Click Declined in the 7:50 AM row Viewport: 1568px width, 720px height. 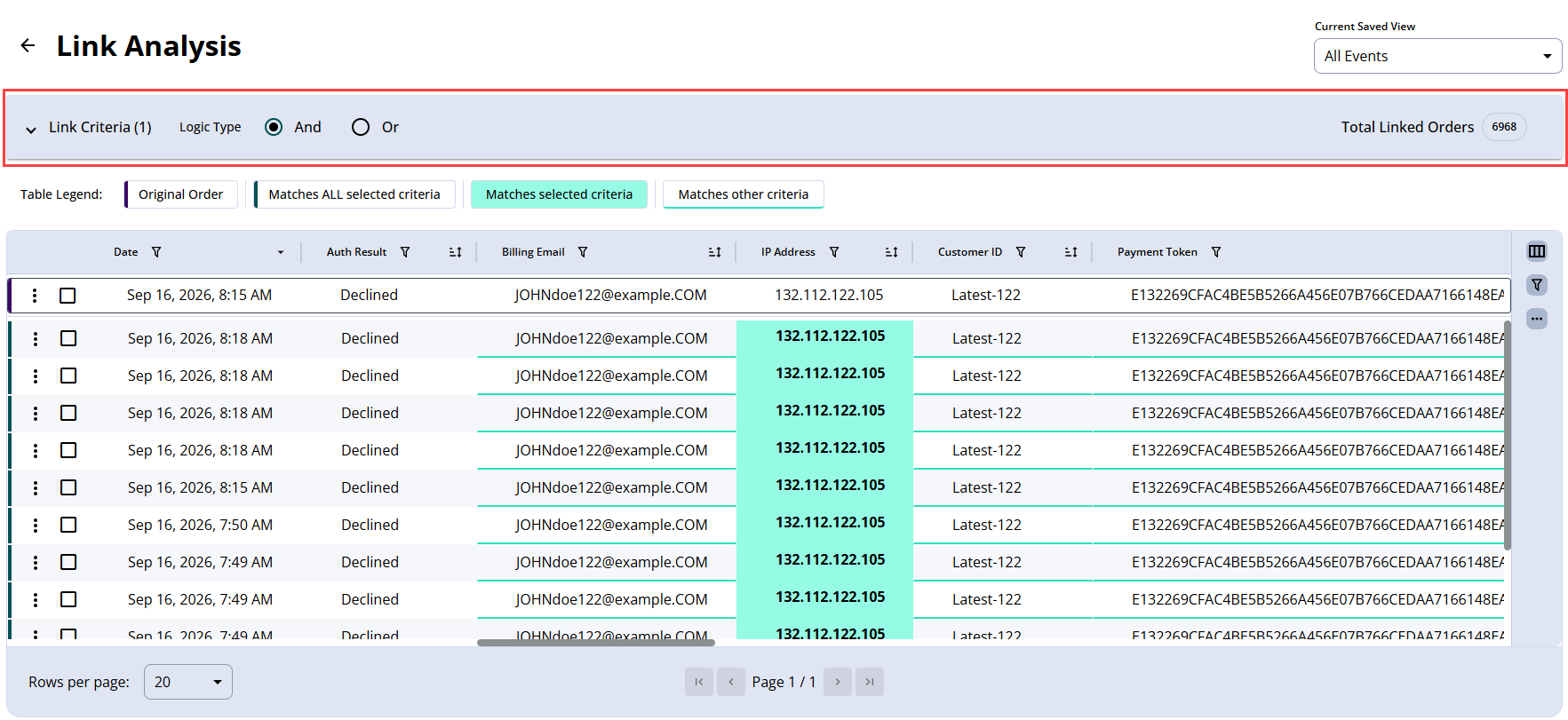pos(370,525)
